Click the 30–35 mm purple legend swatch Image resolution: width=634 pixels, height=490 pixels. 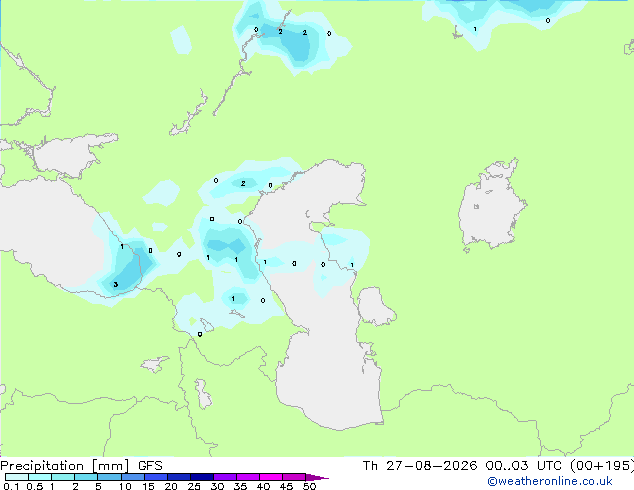click(x=225, y=477)
